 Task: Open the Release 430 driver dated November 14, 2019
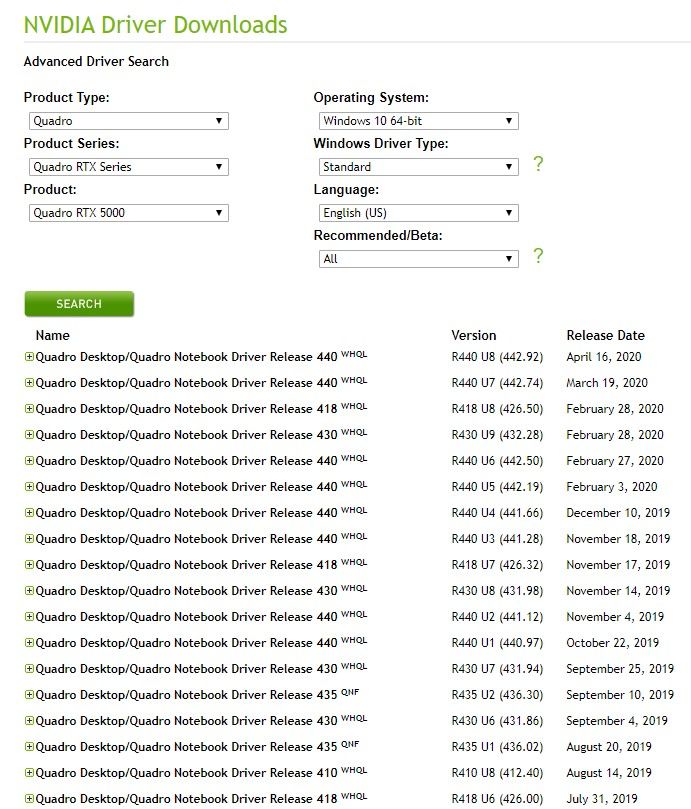pyautogui.click(x=186, y=591)
